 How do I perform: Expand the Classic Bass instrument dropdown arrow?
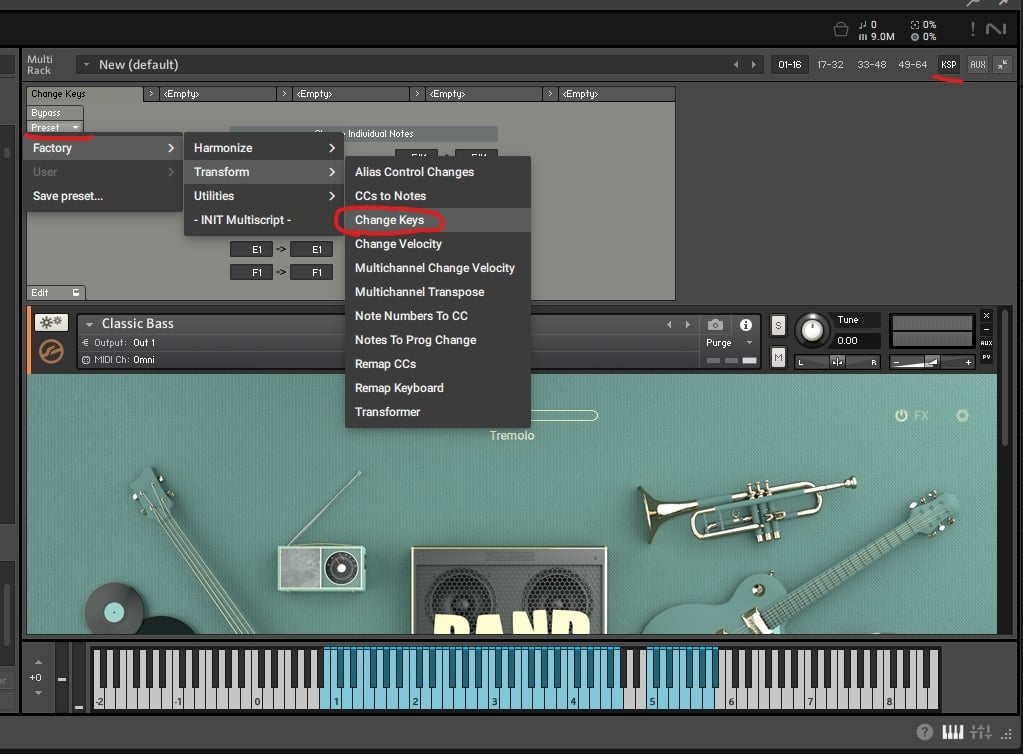click(x=89, y=324)
